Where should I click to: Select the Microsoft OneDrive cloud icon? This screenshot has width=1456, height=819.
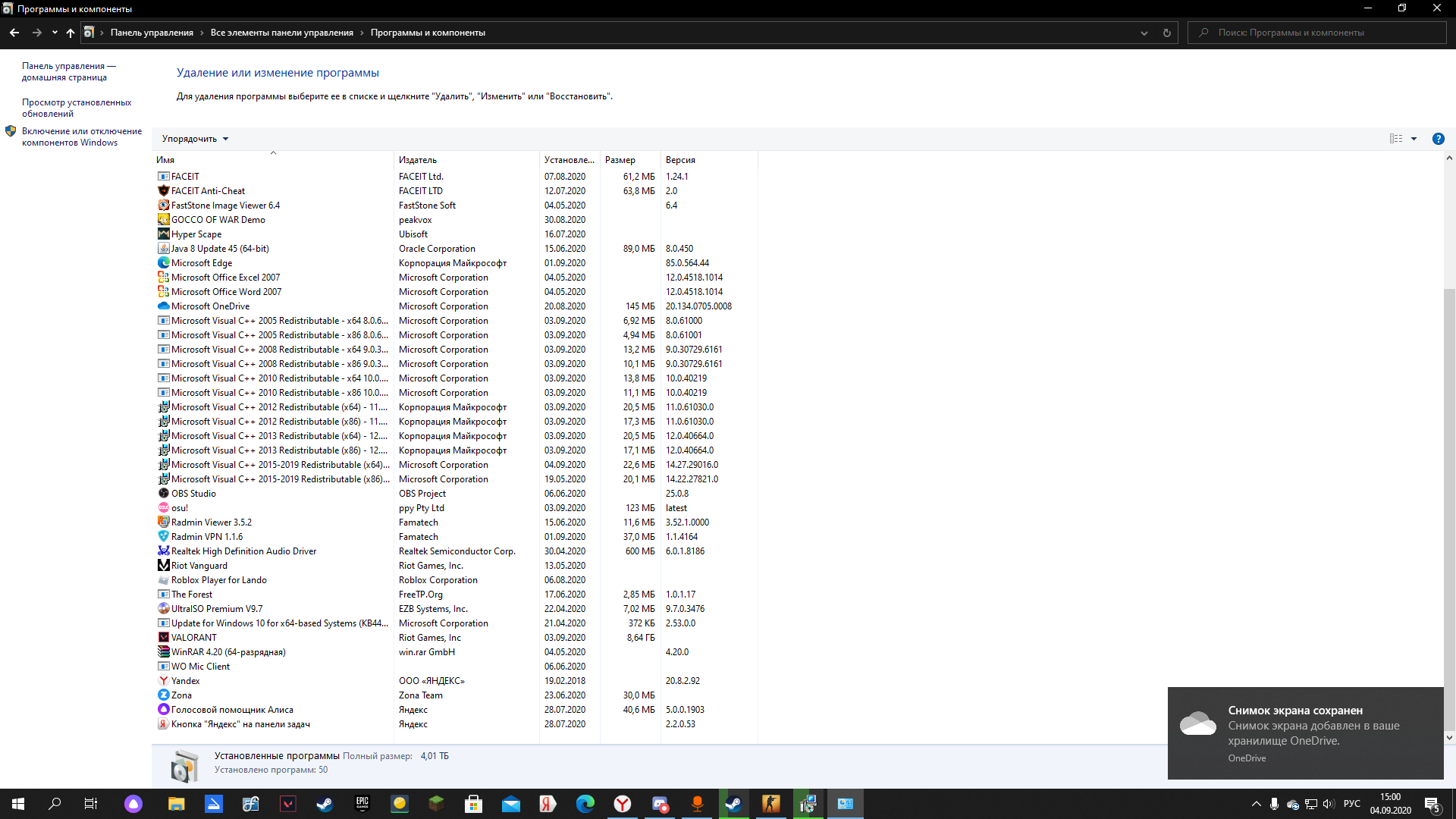point(163,306)
